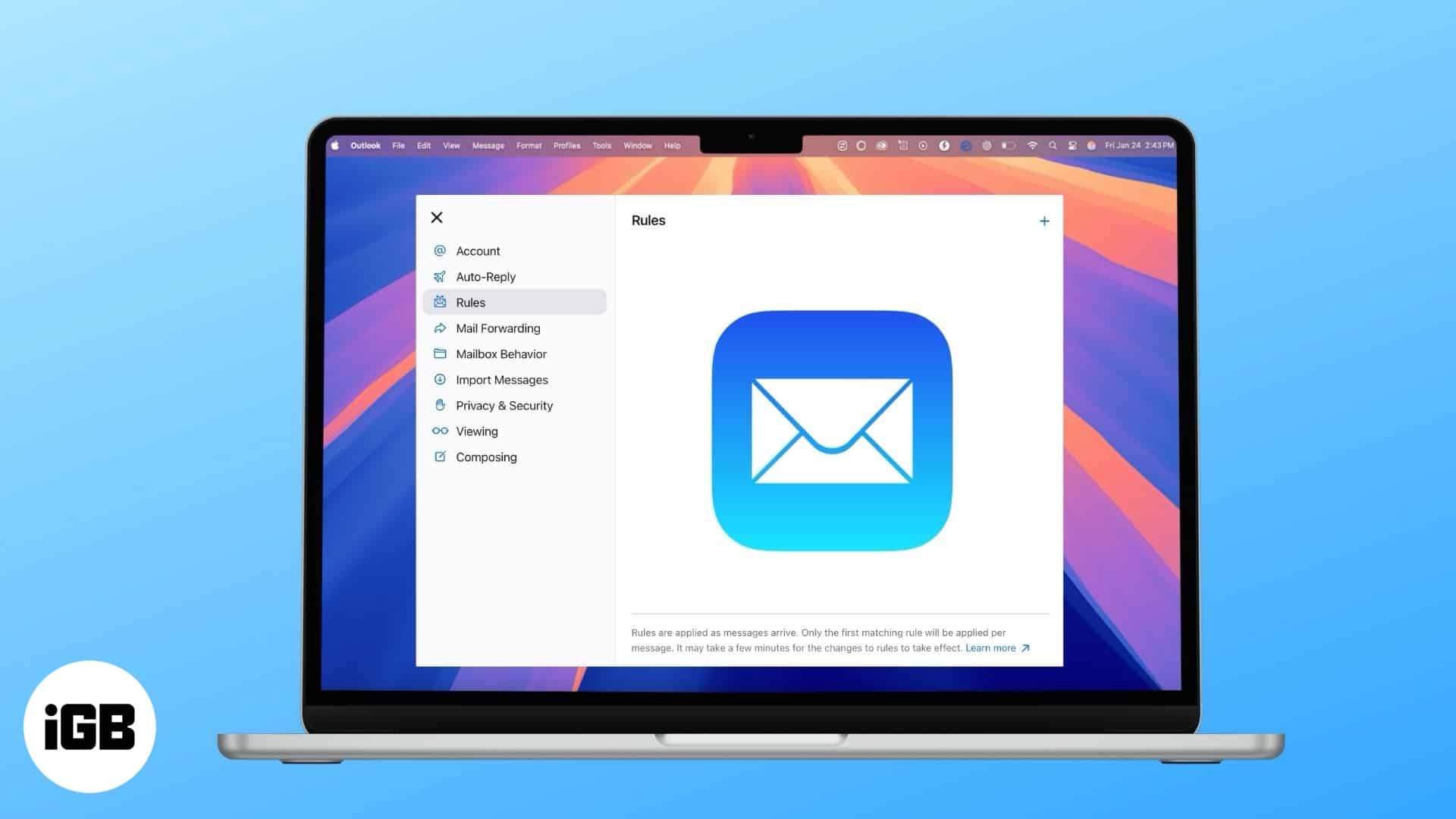Close the settings dialog window
Viewport: 1456px width, 819px height.
pyautogui.click(x=437, y=217)
